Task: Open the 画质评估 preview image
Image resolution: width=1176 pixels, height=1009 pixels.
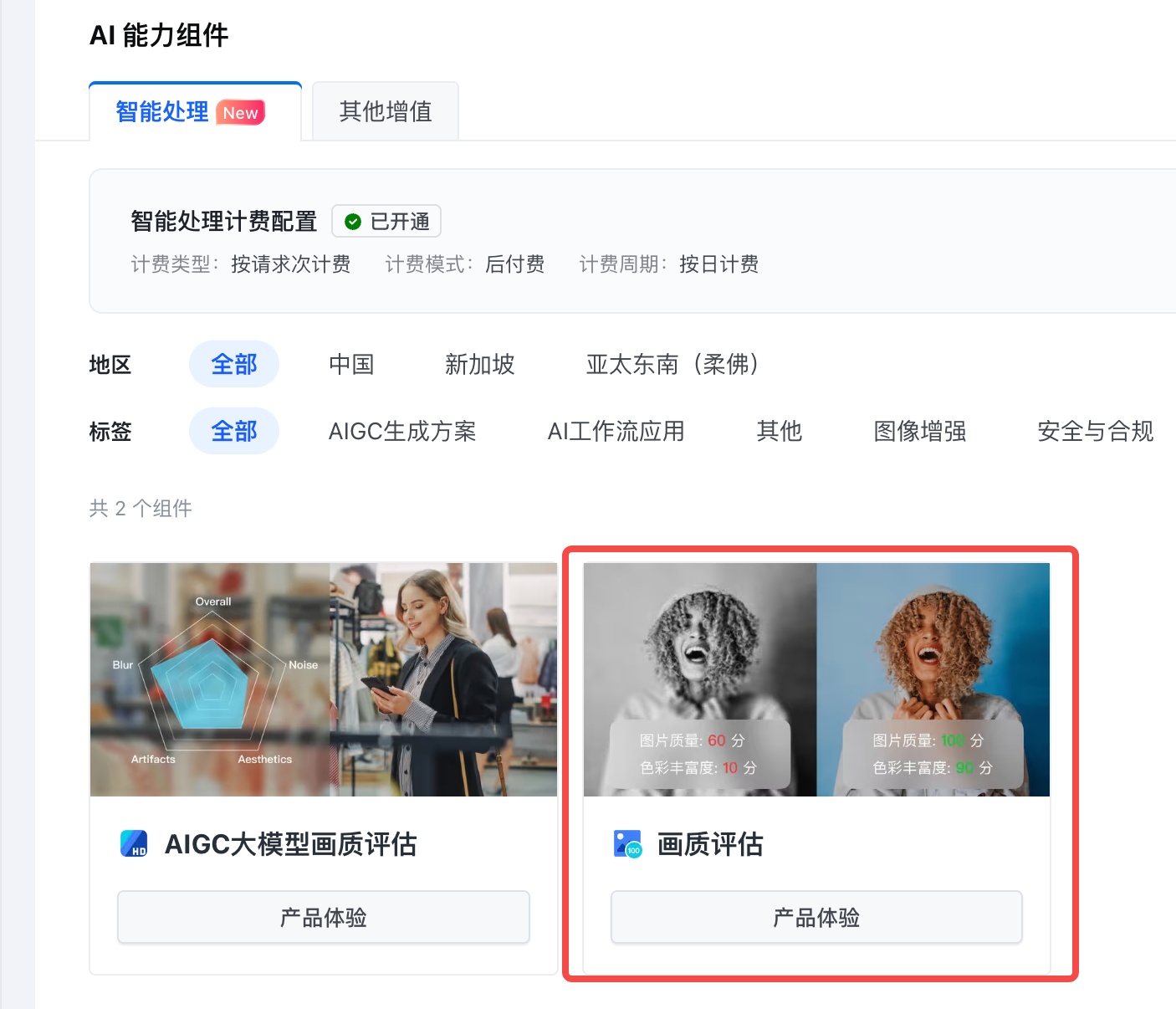Action: 816,679
